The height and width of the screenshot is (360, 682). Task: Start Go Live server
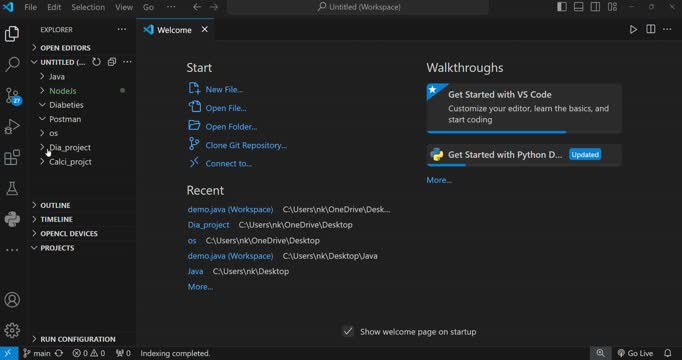pyautogui.click(x=635, y=353)
